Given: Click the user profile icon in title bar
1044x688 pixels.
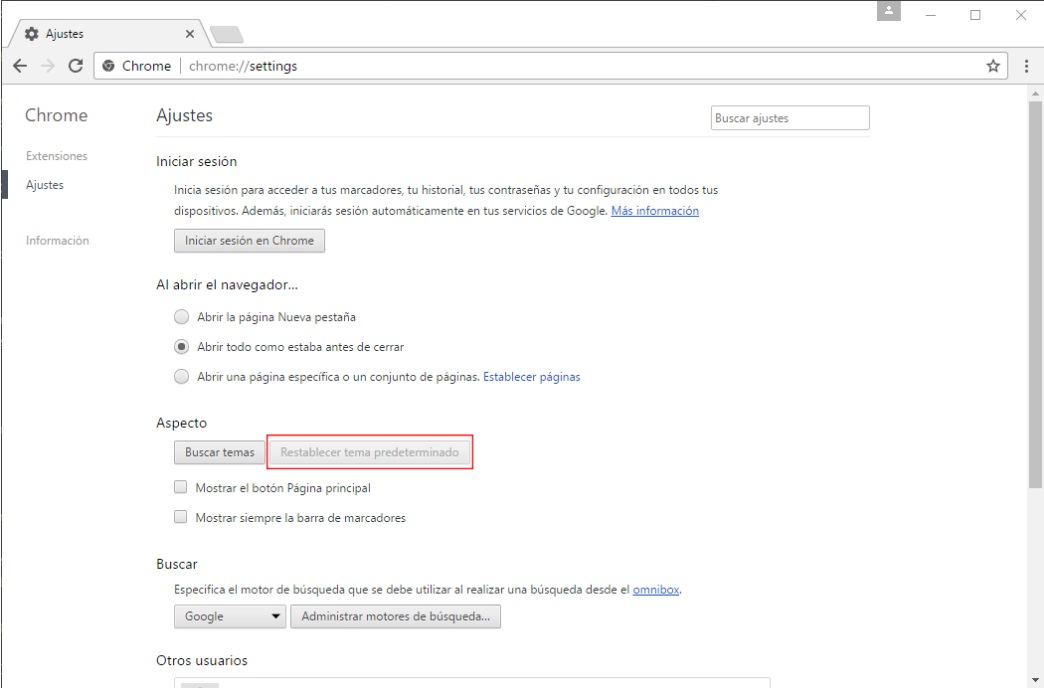Looking at the screenshot, I should [888, 12].
